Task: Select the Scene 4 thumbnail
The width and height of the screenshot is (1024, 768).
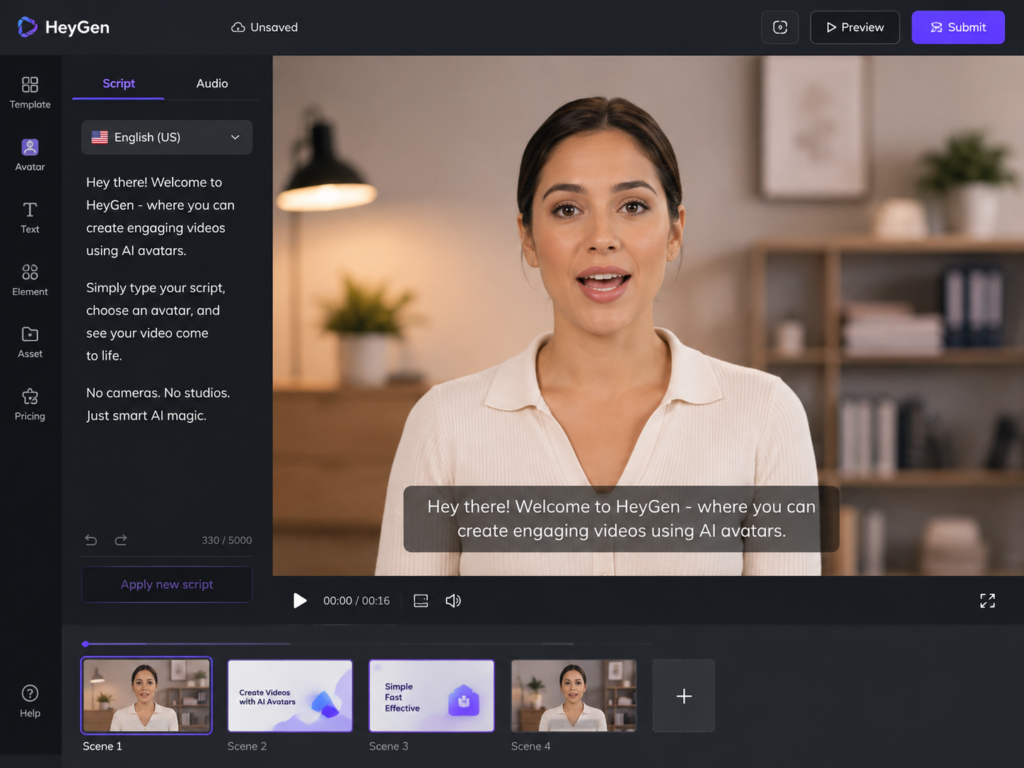Action: [x=573, y=696]
